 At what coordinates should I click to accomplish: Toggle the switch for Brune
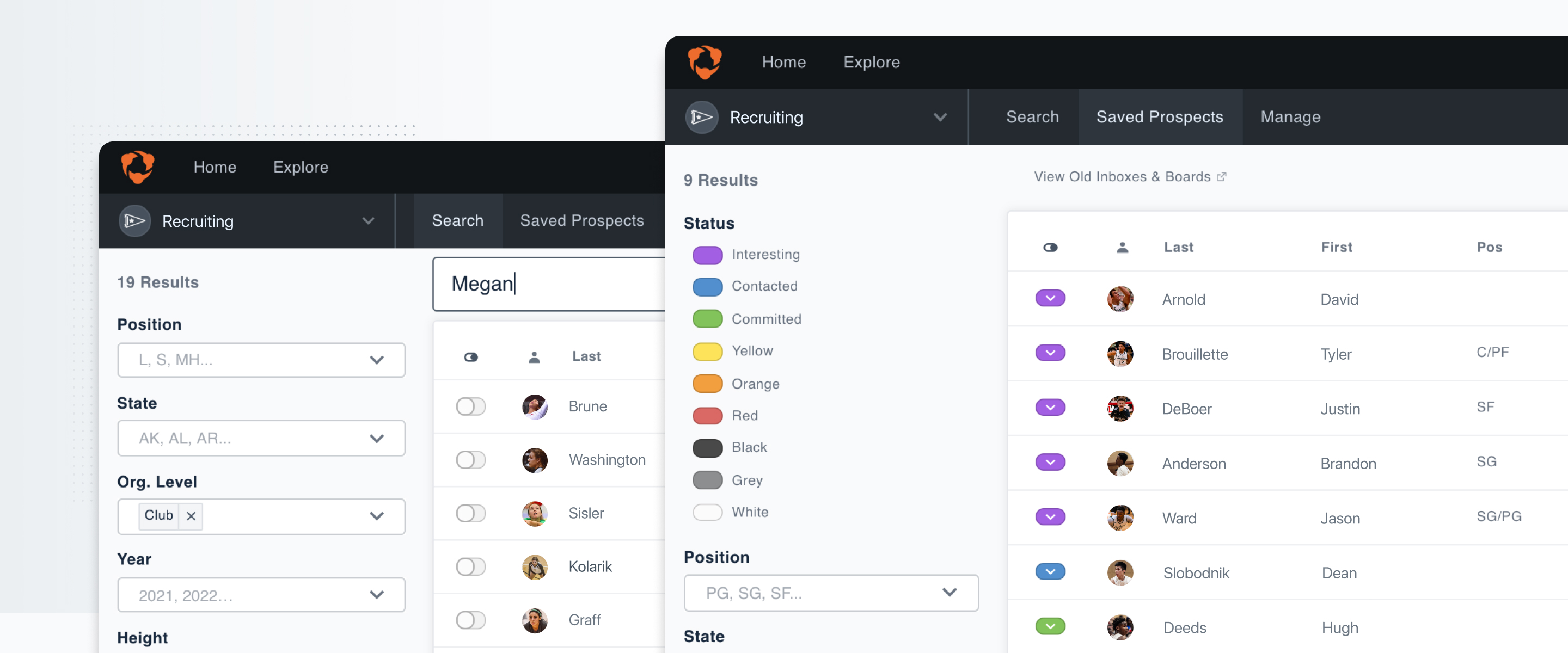pyautogui.click(x=470, y=406)
